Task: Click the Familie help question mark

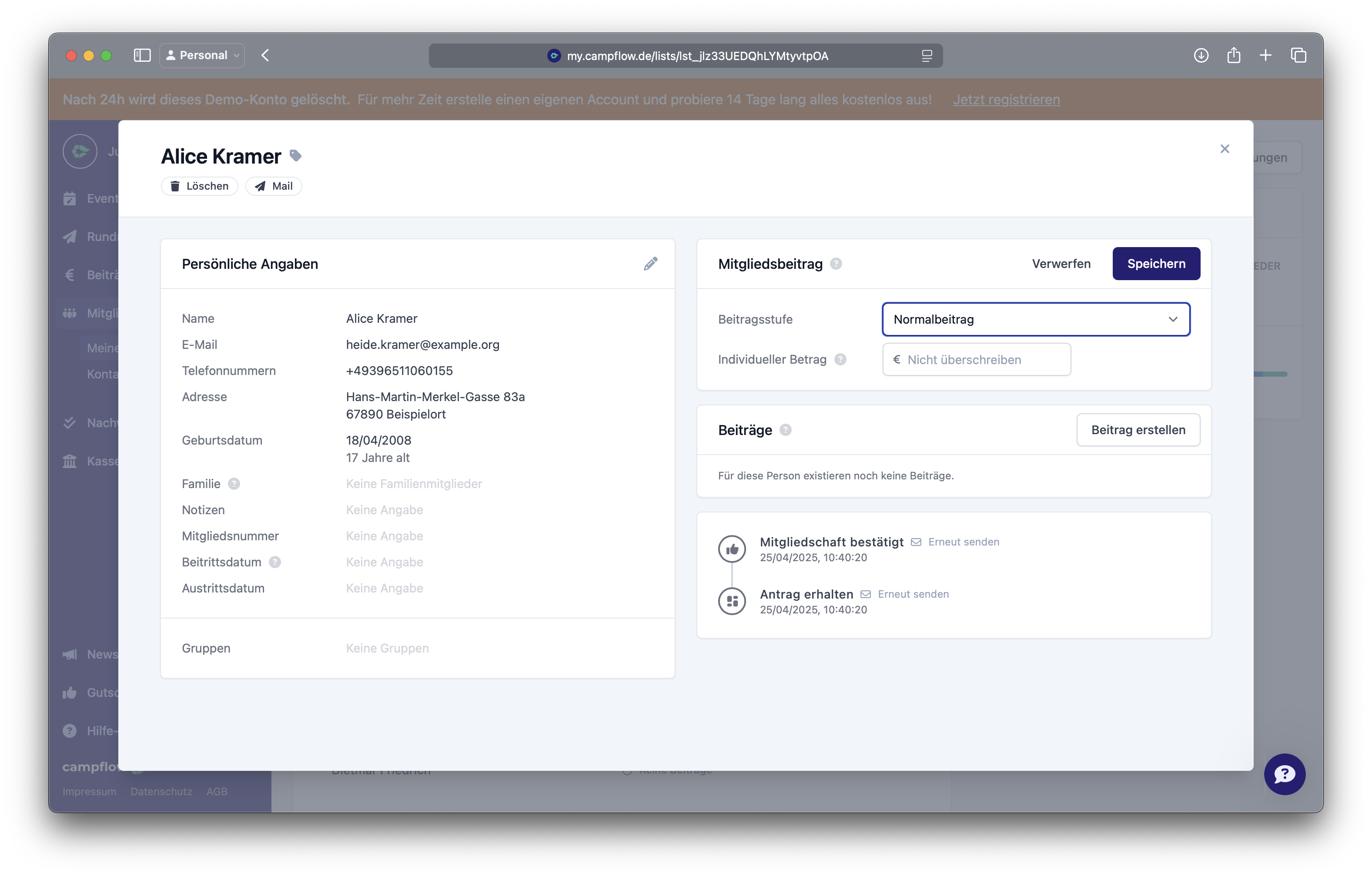Action: pos(234,484)
